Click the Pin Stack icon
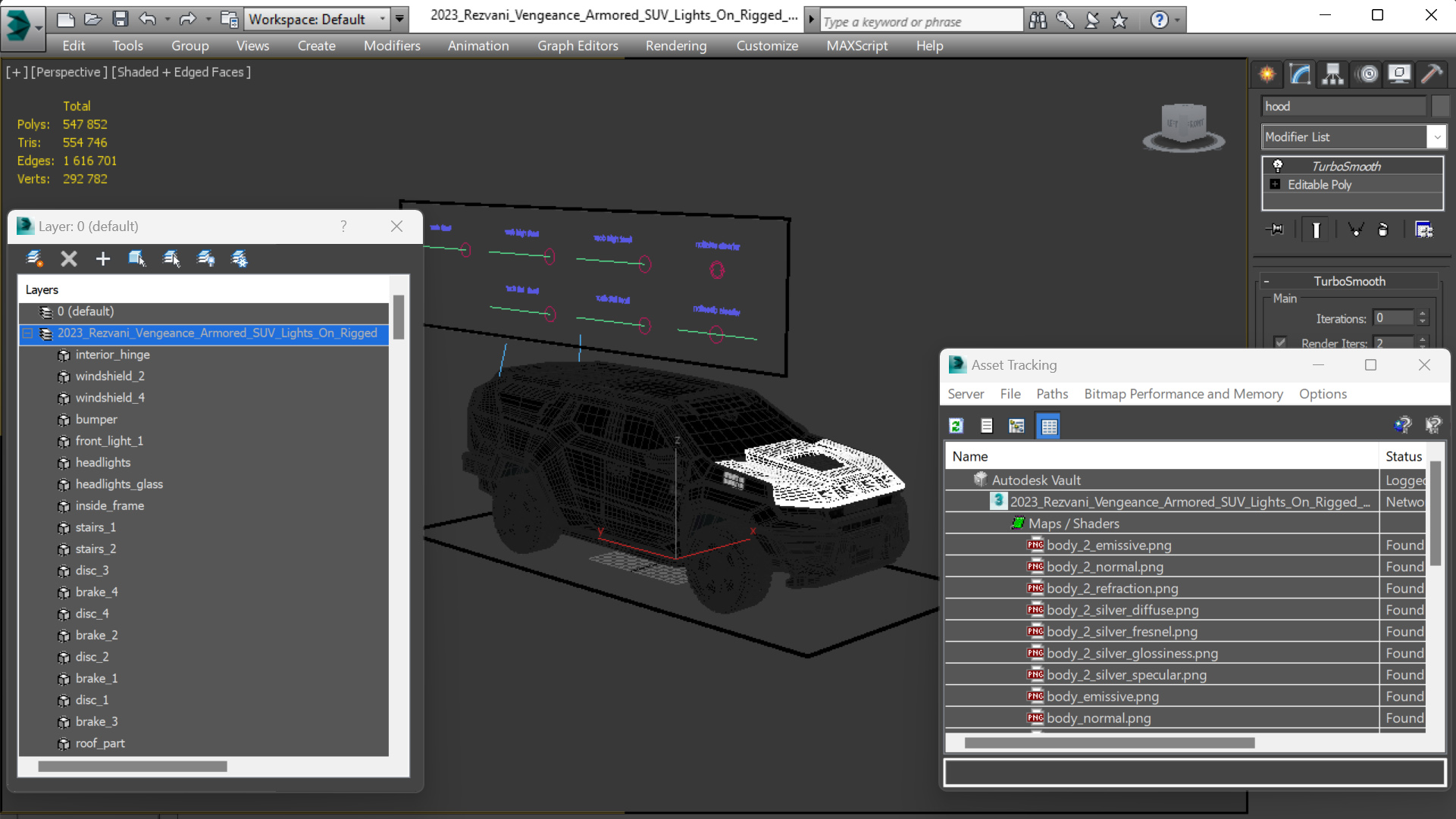 (1275, 230)
